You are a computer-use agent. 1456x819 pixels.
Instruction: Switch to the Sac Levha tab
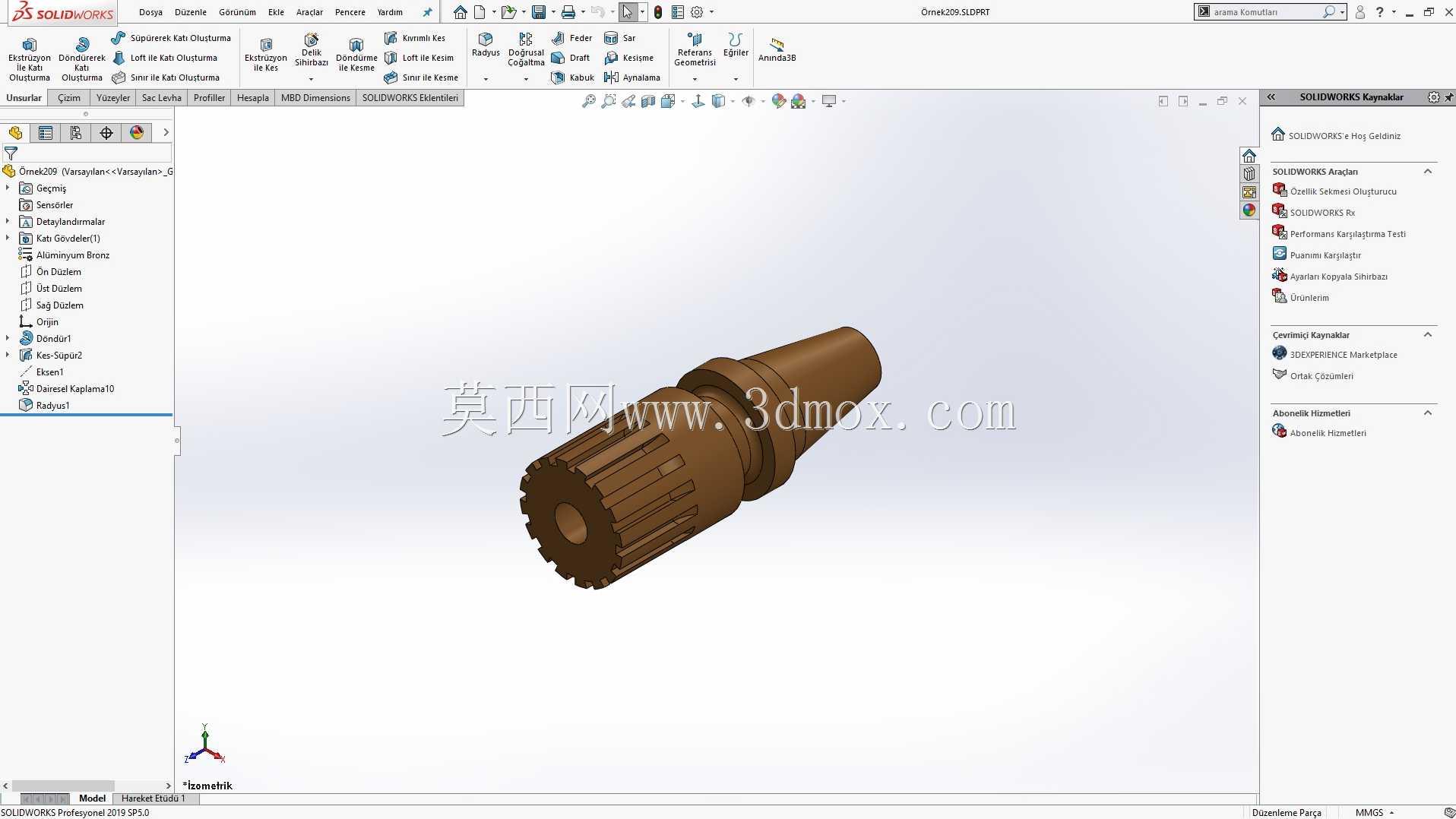162,98
